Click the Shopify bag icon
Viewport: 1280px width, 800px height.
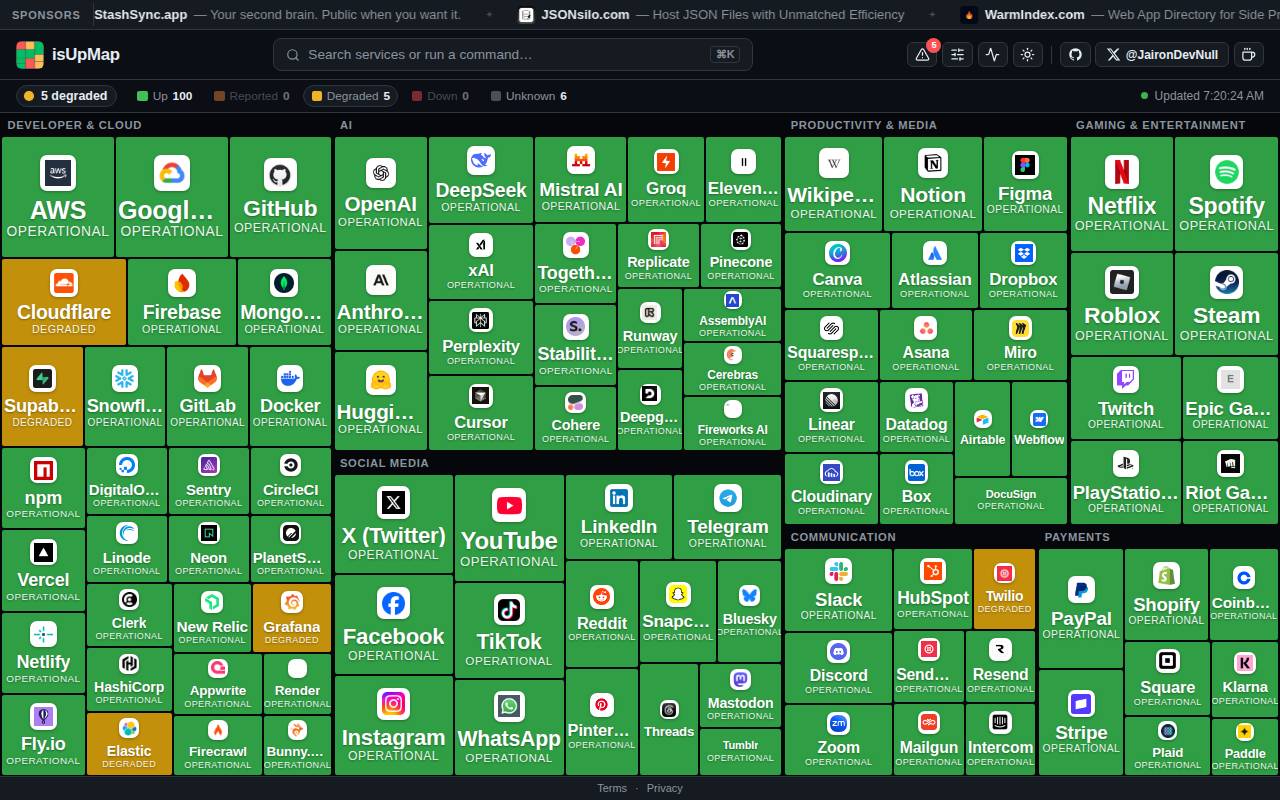(1166, 576)
